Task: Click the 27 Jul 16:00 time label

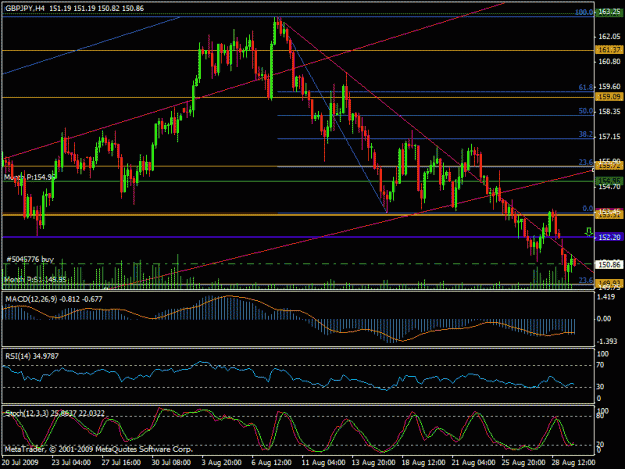Action: tap(121, 462)
